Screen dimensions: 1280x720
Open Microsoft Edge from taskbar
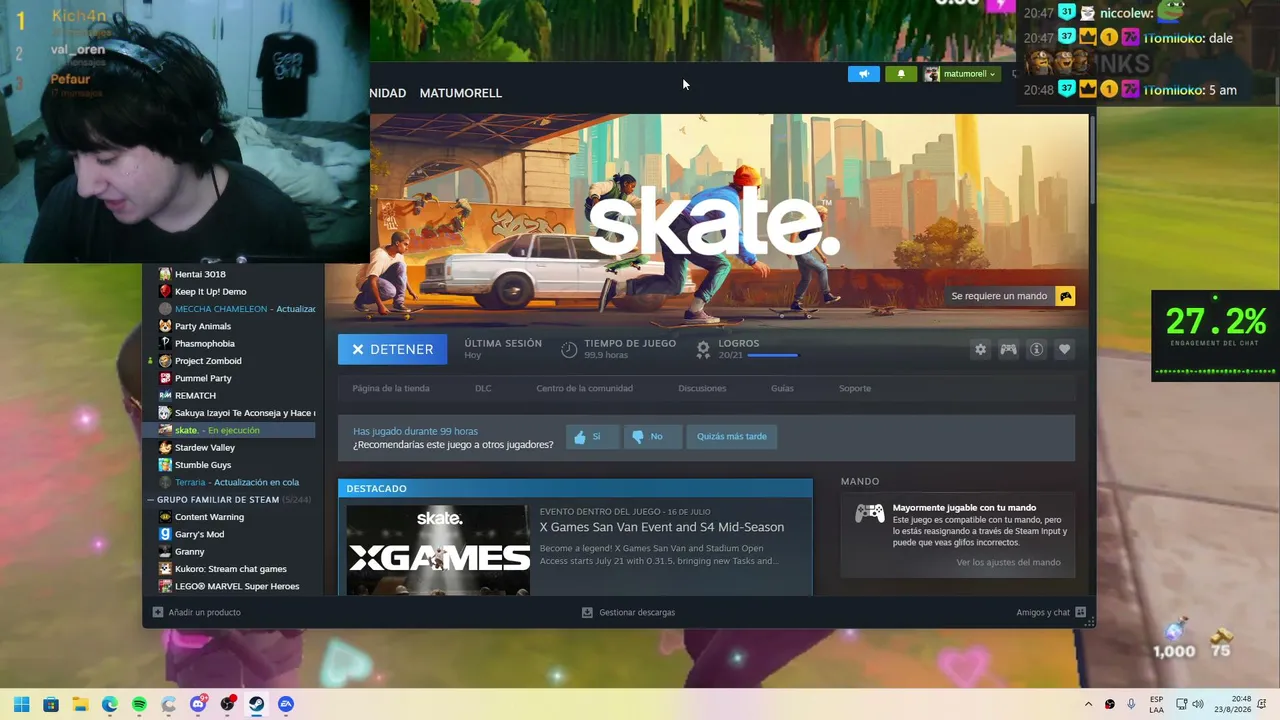pos(110,704)
